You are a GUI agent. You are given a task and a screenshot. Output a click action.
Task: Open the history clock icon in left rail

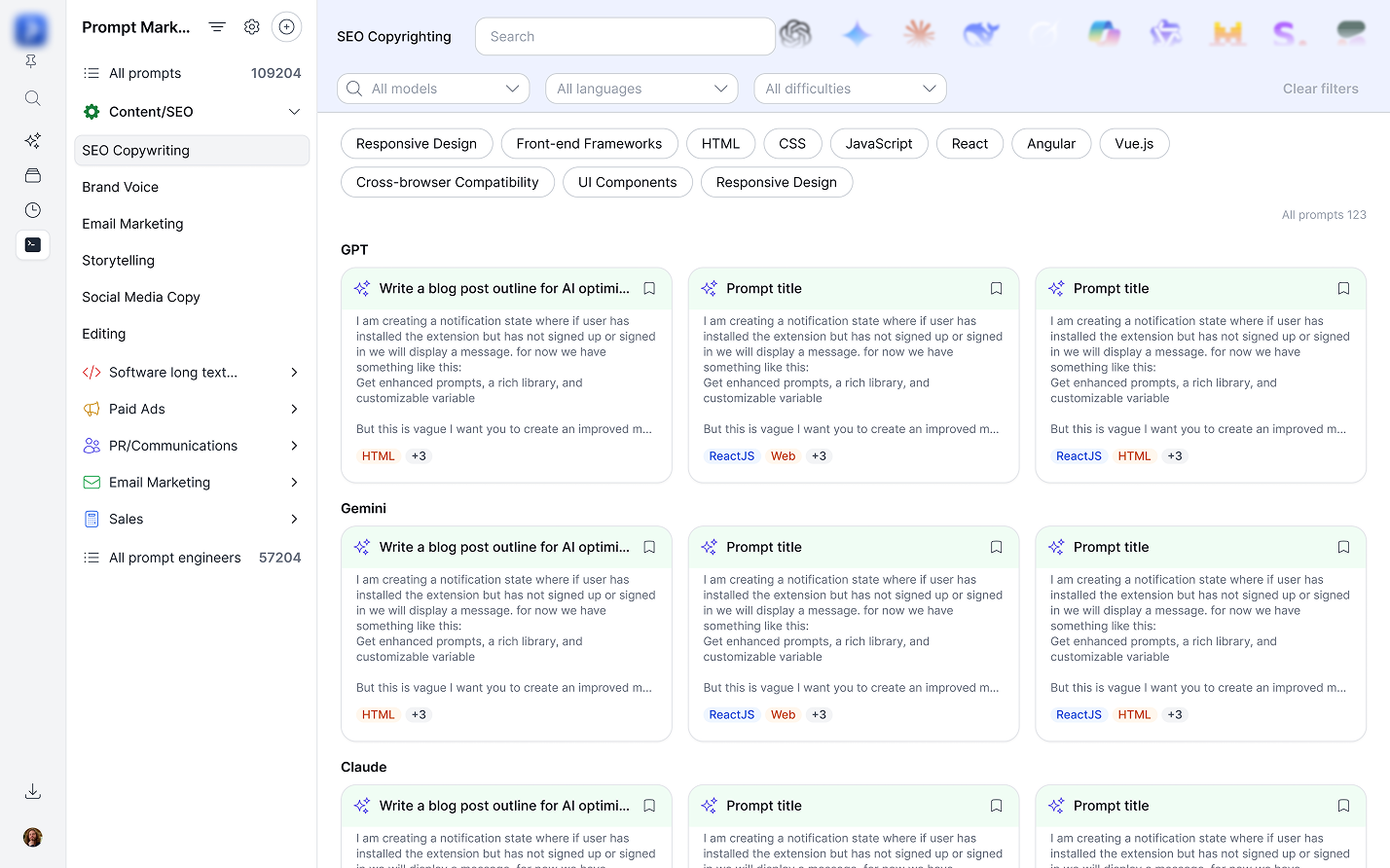pos(32,210)
